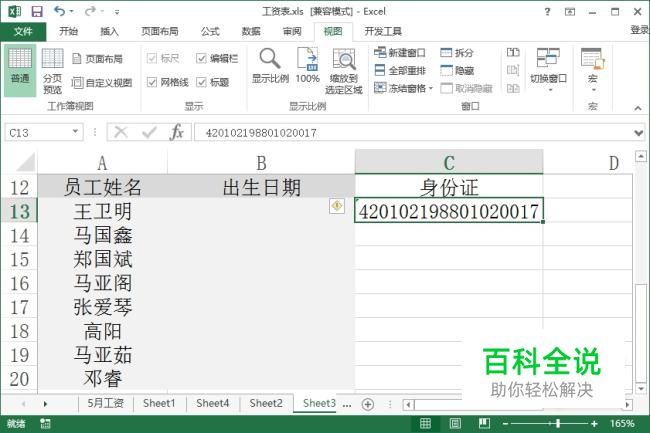Insert function with fx button
The width and height of the screenshot is (650, 433).
coord(177,133)
